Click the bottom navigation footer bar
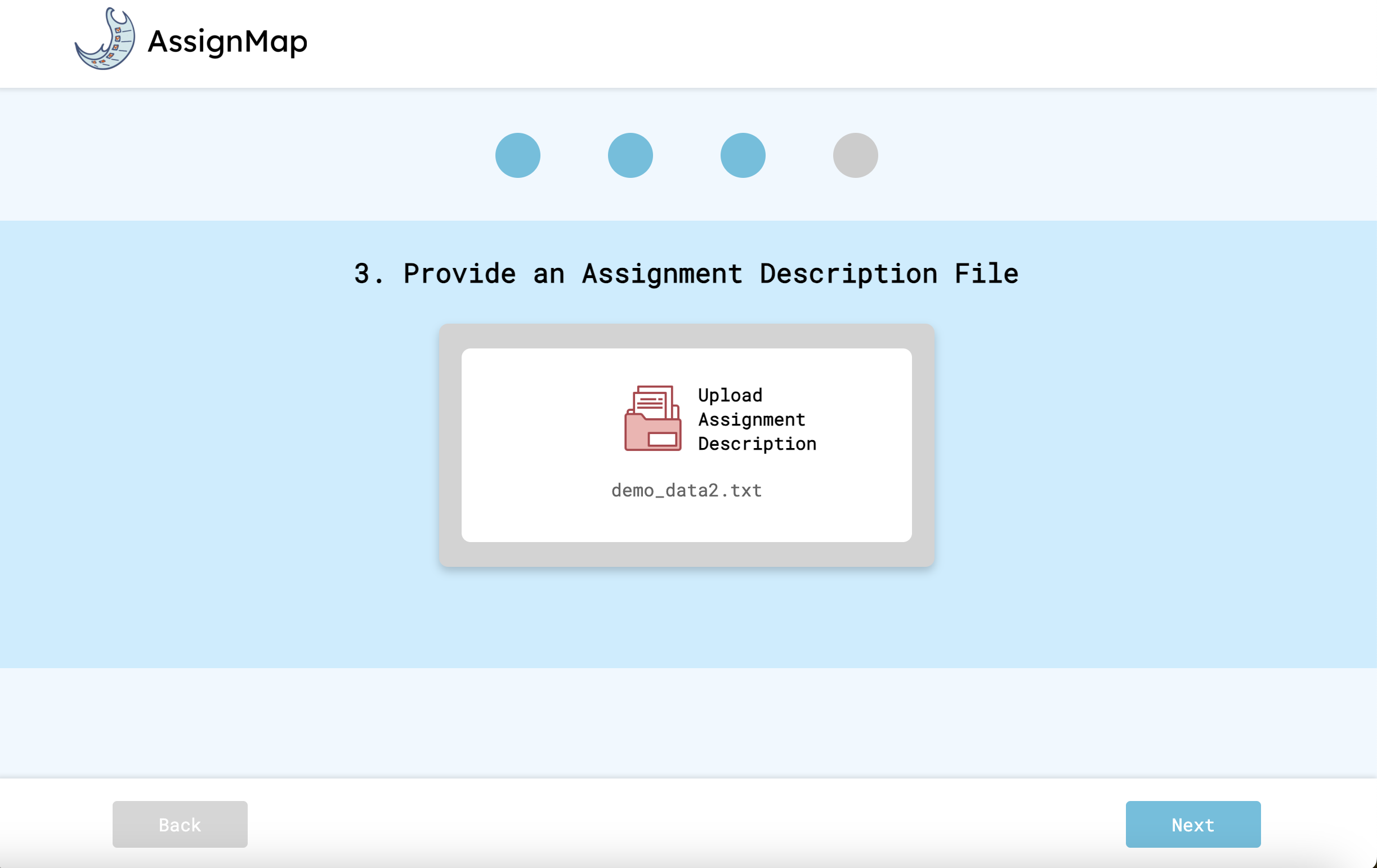This screenshot has width=1377, height=868. coord(686,824)
